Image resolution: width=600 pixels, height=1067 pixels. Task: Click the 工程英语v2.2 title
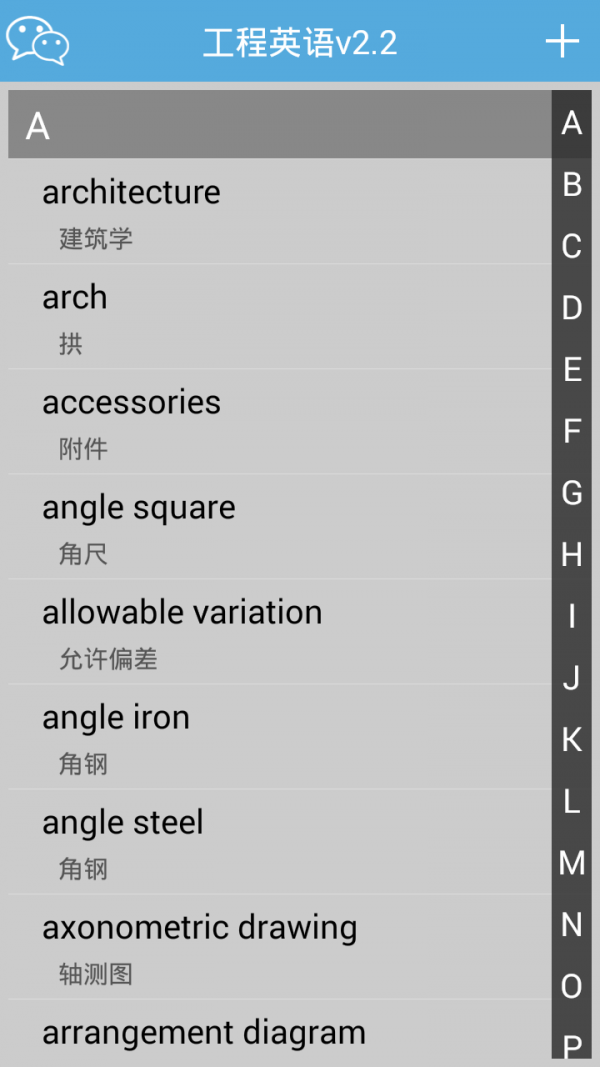pos(300,42)
